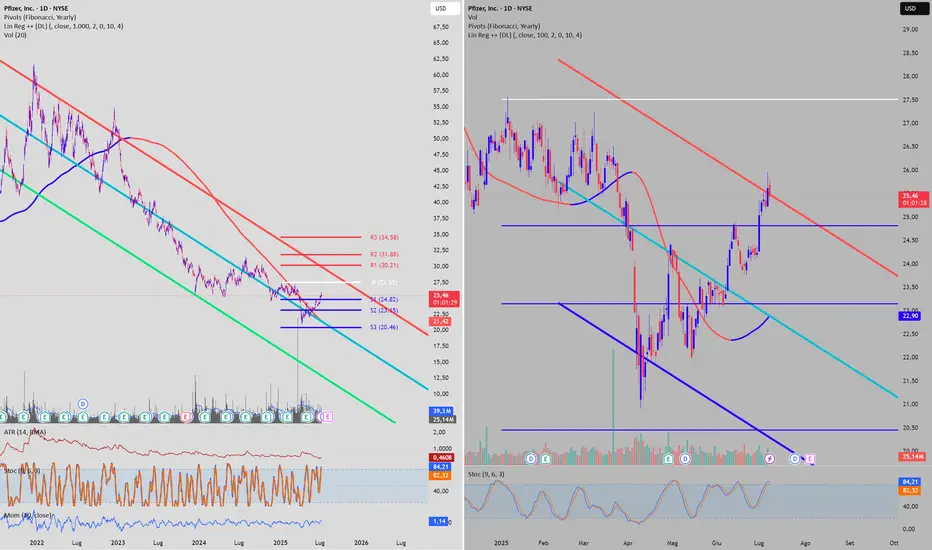Select Pivots (Fibonacci, Yearly) legend on right chart
The width and height of the screenshot is (932, 550).
(504, 26)
